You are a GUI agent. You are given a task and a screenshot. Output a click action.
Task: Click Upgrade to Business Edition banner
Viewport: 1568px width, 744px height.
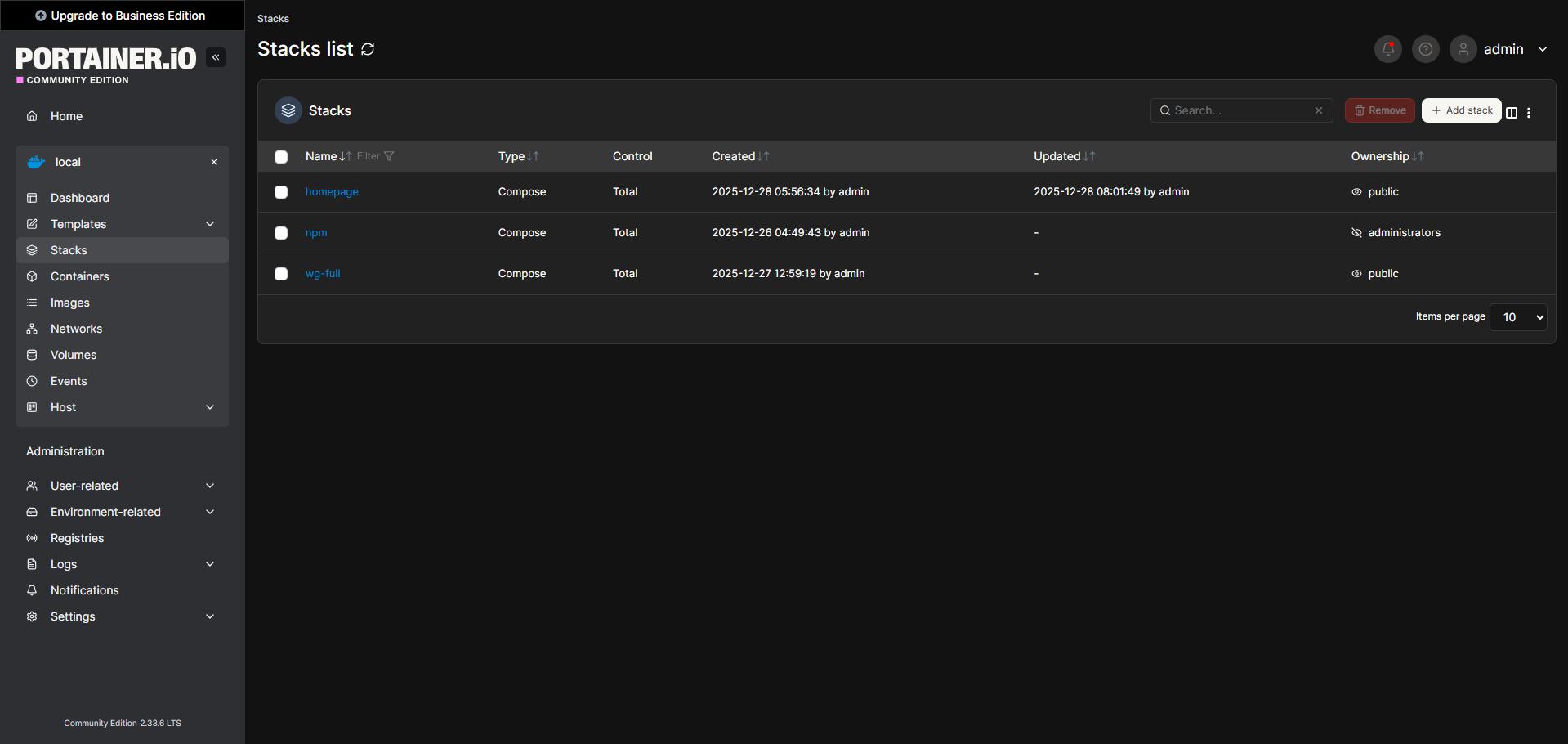[x=123, y=16]
